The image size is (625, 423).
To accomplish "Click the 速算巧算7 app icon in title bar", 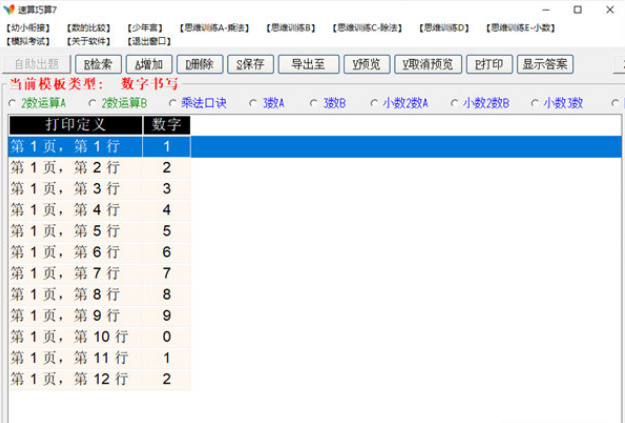I will click(x=9, y=9).
